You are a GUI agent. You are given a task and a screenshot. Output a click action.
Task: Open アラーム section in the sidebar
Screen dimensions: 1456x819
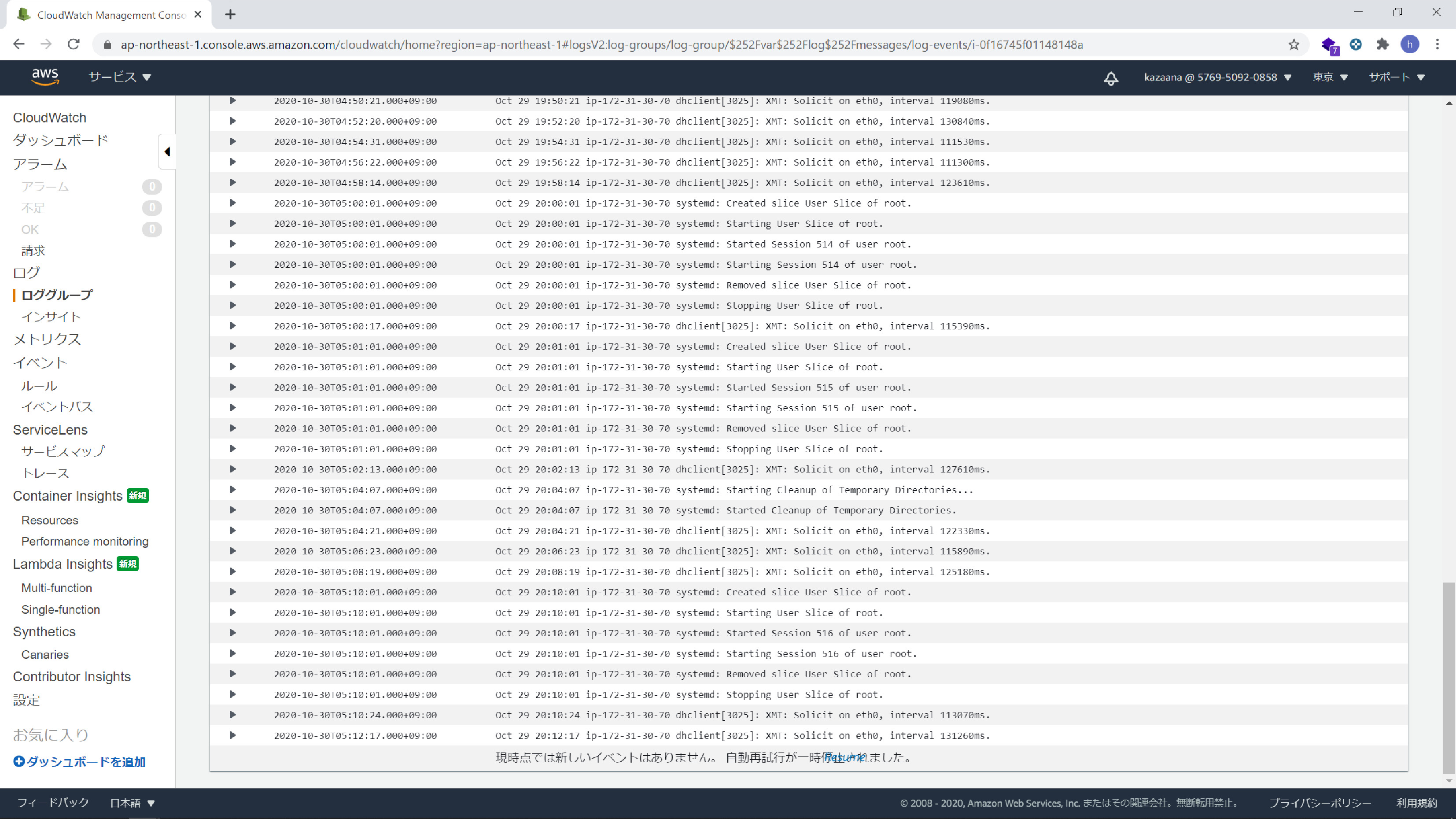(x=40, y=165)
